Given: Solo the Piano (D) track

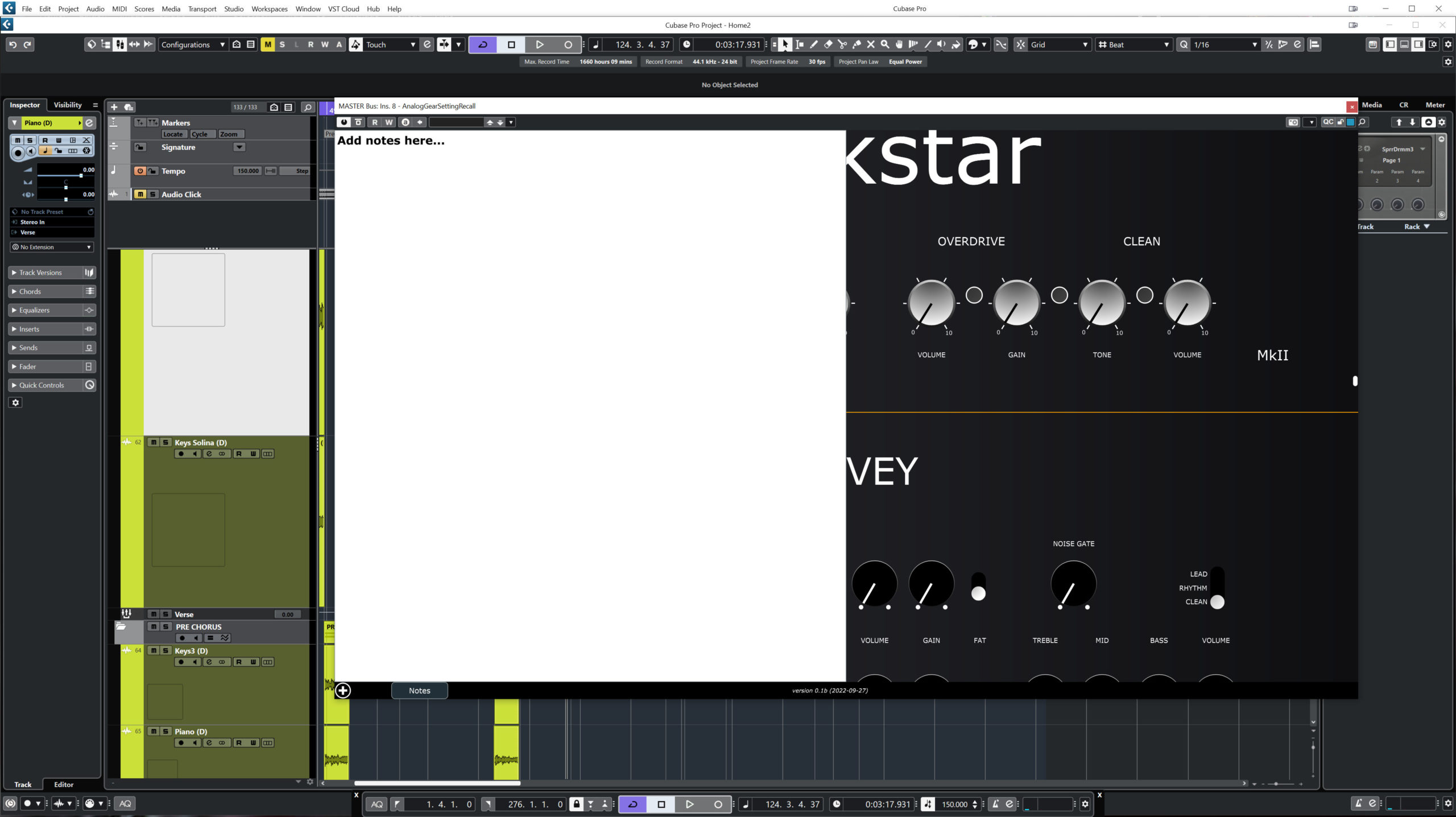Looking at the screenshot, I should (166, 731).
